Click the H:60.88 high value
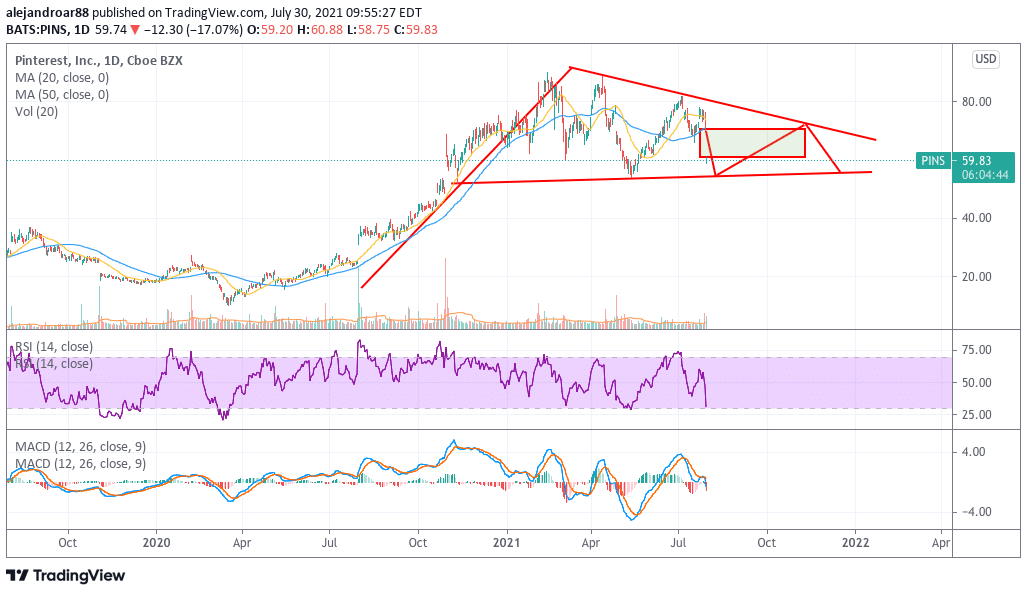 [320, 30]
